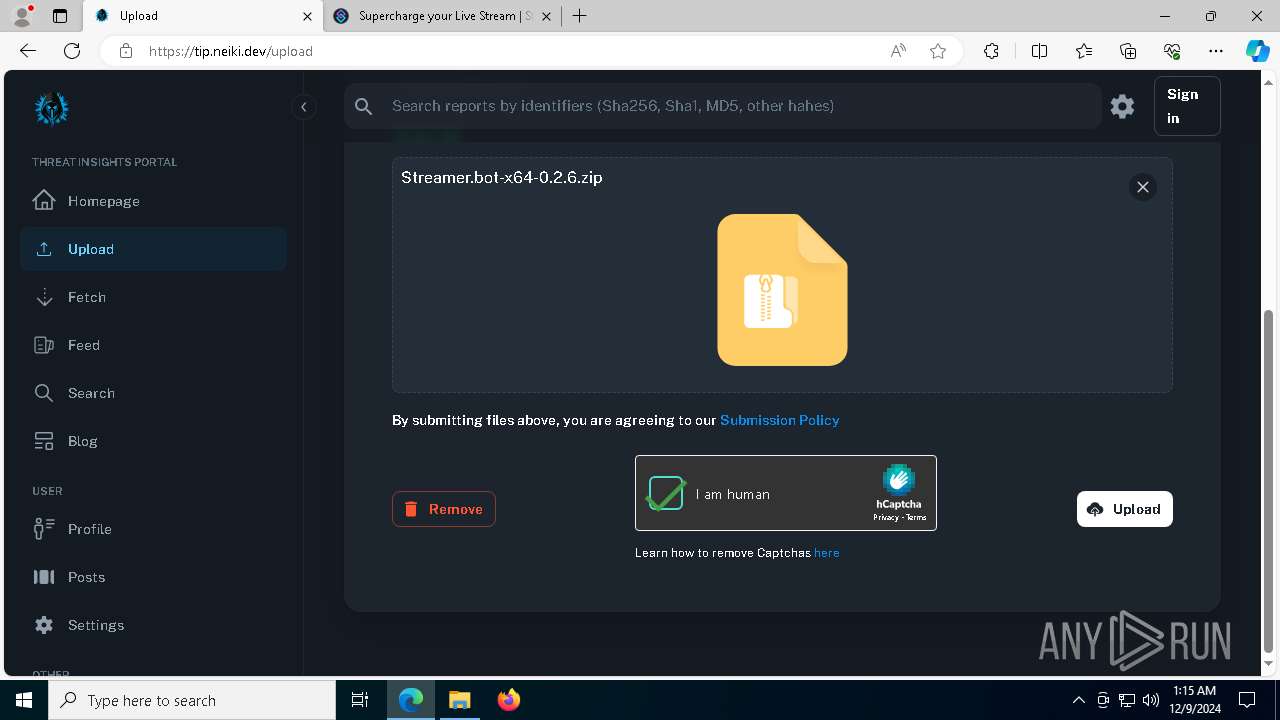This screenshot has height=720, width=1280.
Task: Open Homepage in sidebar
Action: (x=153, y=201)
